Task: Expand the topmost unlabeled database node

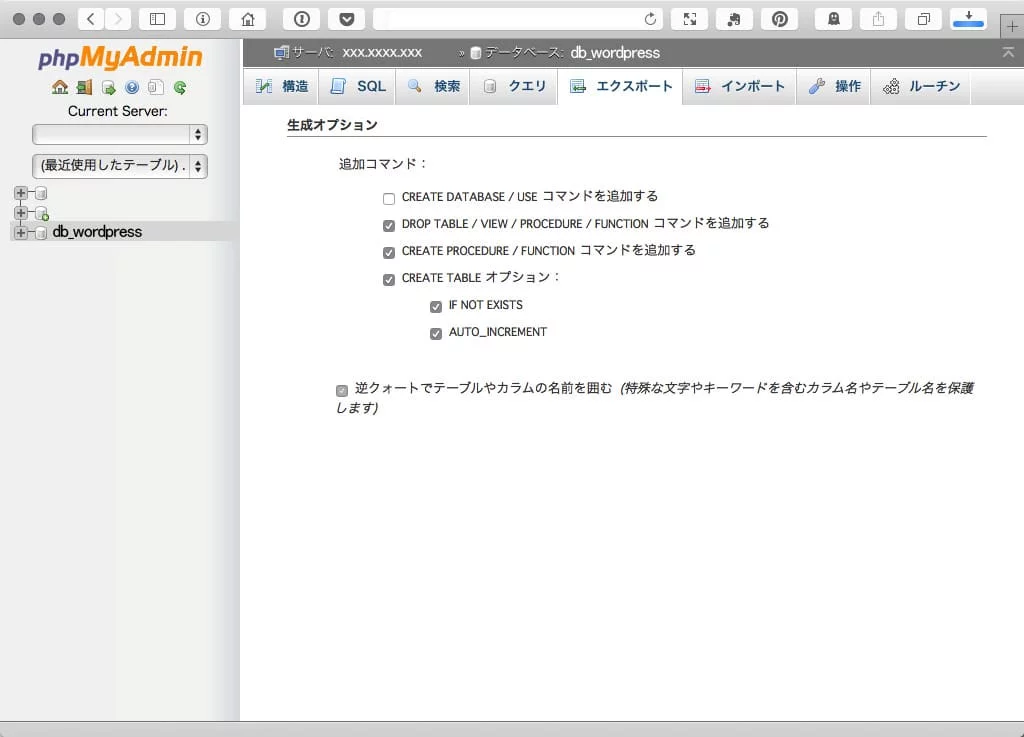Action: point(21,193)
